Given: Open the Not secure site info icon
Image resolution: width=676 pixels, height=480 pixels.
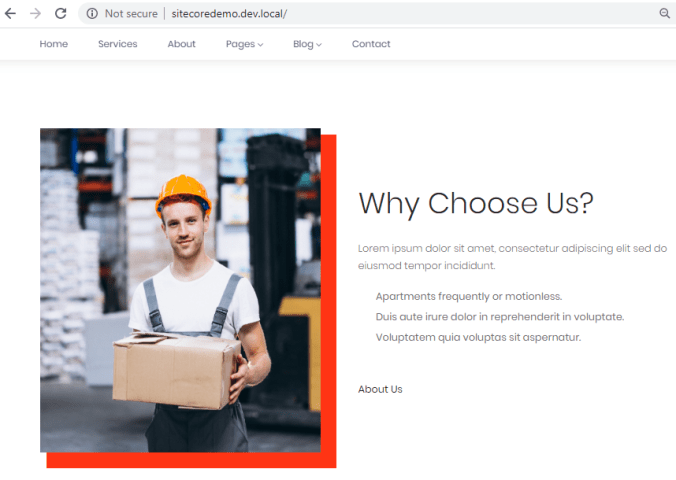Looking at the screenshot, I should (92, 14).
